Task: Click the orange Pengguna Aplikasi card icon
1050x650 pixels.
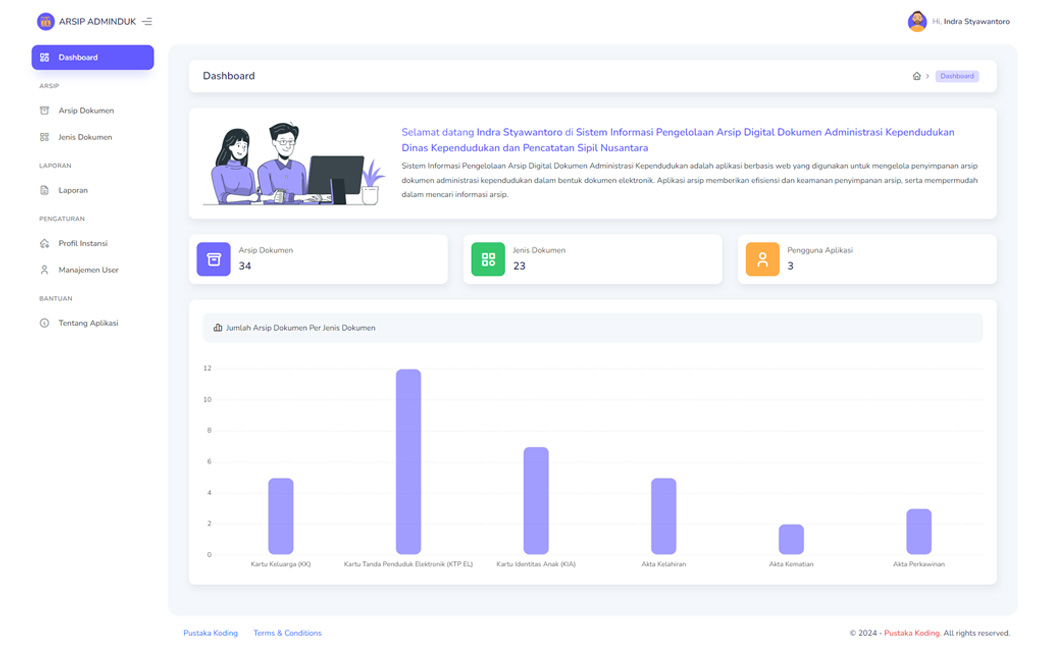Action: coord(763,259)
